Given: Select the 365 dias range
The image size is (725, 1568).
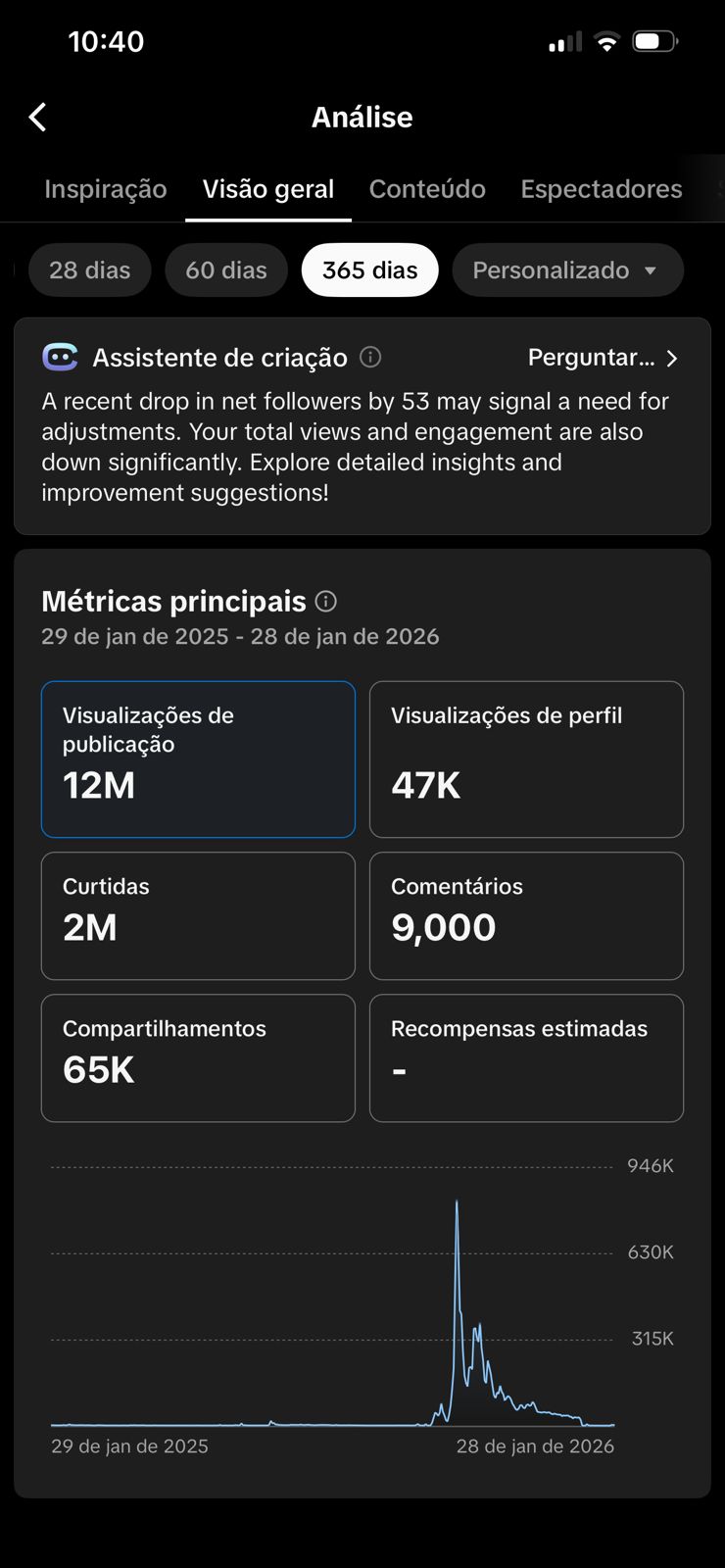Looking at the screenshot, I should coord(369,270).
